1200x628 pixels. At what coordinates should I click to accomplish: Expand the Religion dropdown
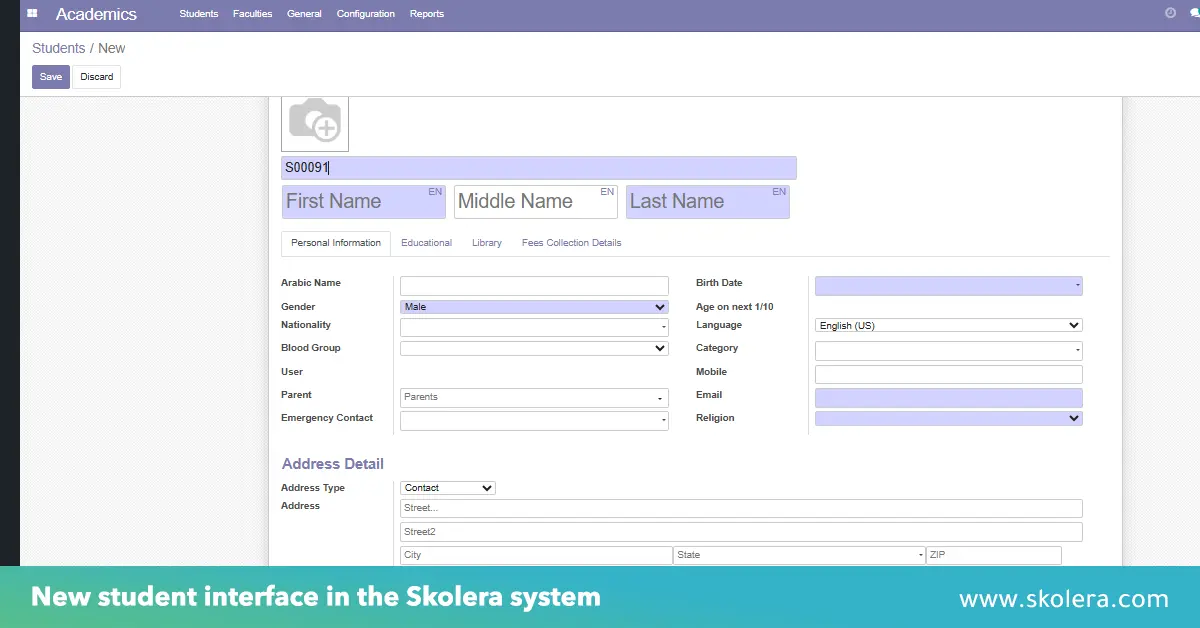pos(948,417)
